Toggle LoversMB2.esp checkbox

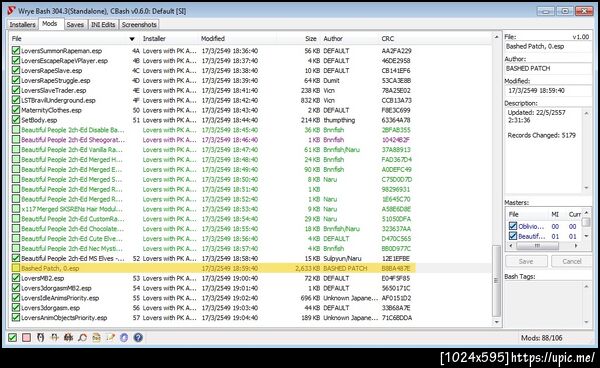coord(16,278)
